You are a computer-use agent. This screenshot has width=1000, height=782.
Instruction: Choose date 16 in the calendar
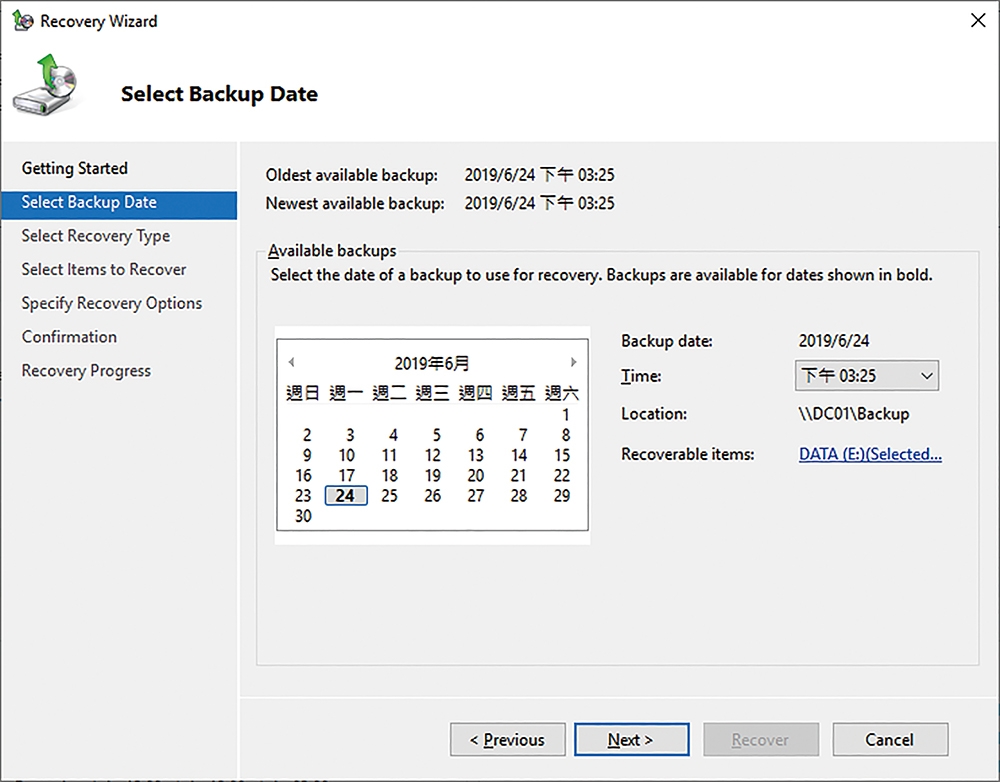click(304, 476)
